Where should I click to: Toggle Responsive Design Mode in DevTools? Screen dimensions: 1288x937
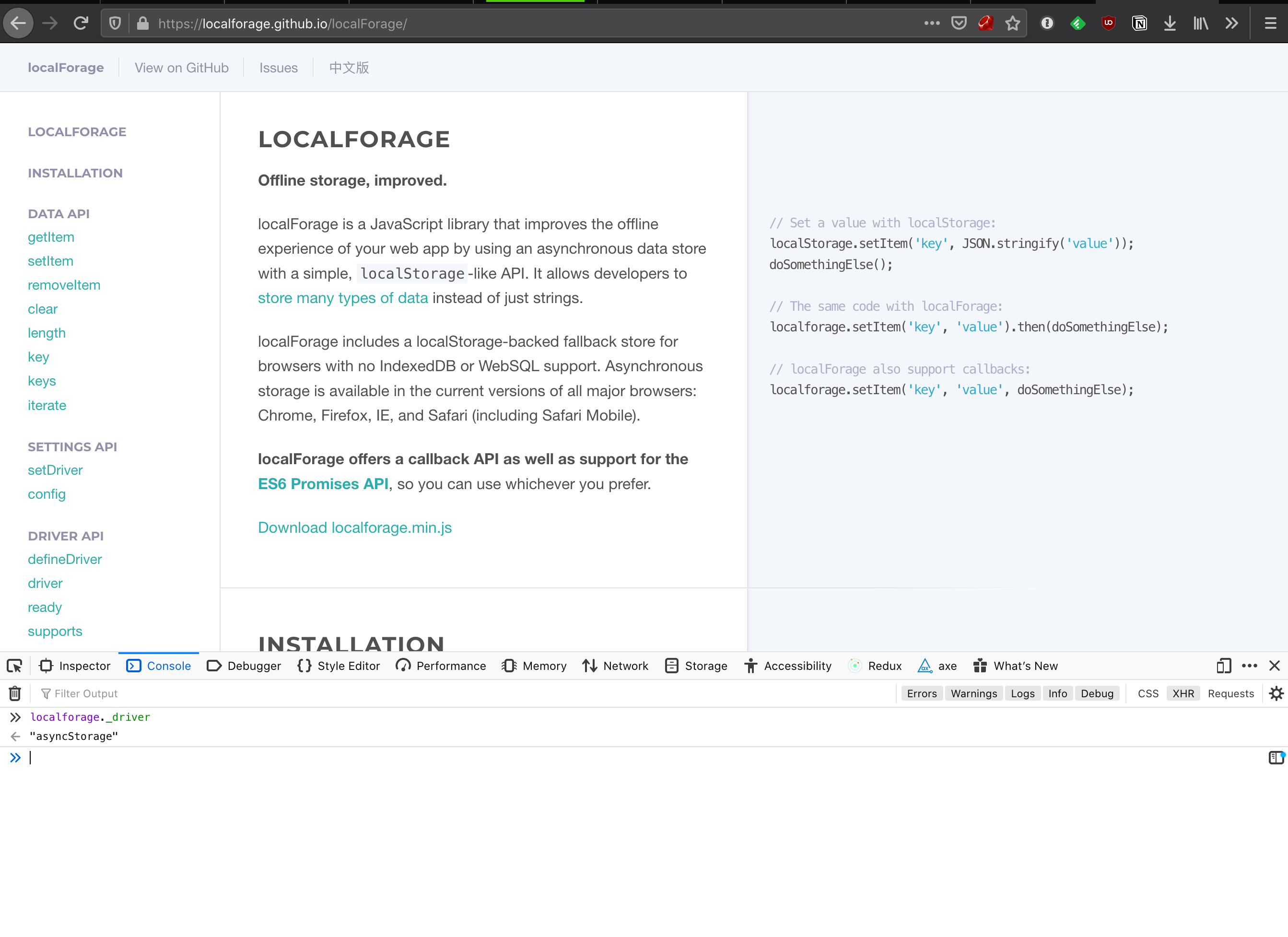point(1223,666)
